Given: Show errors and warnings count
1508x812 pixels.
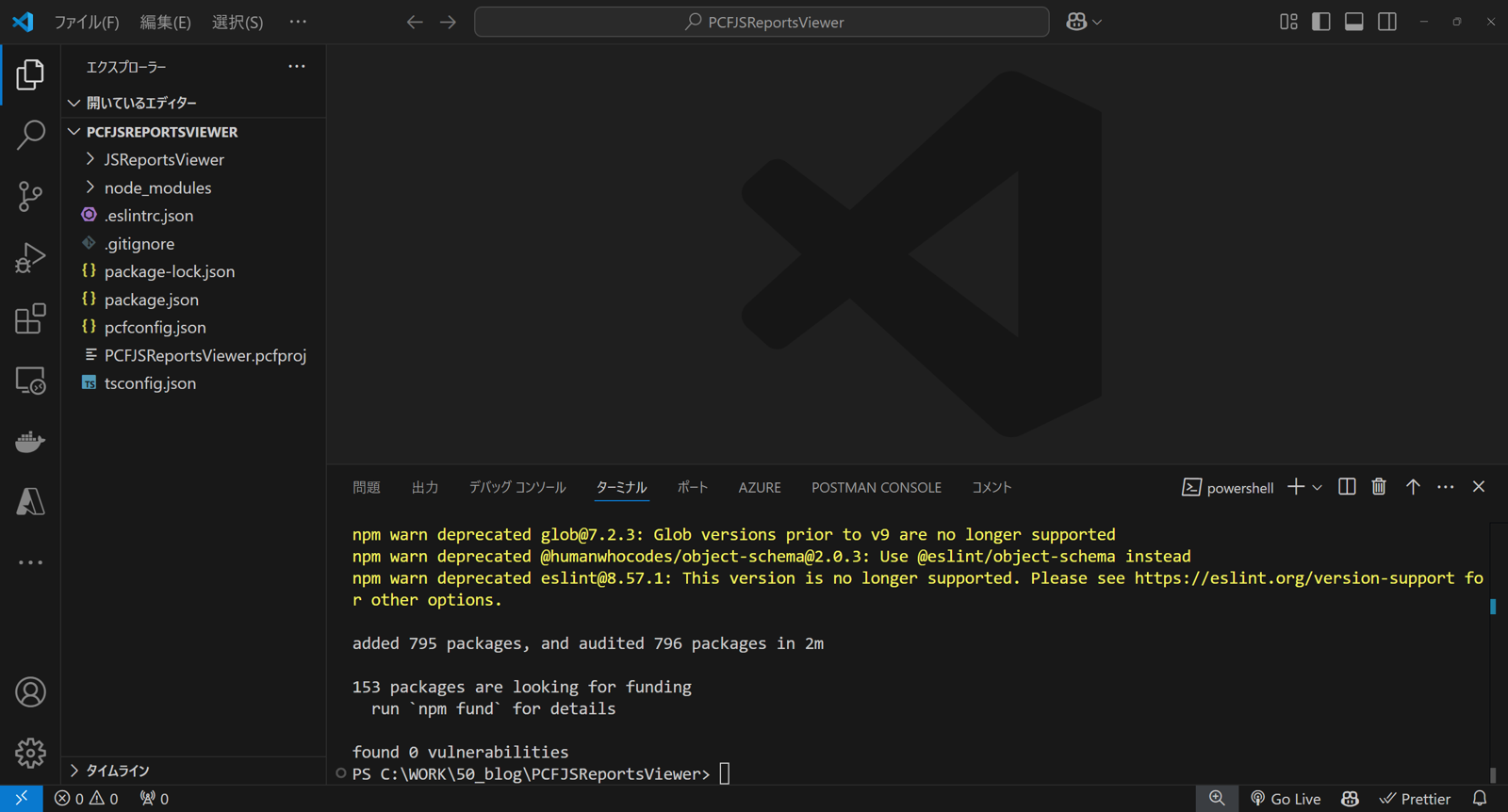Looking at the screenshot, I should point(87,799).
